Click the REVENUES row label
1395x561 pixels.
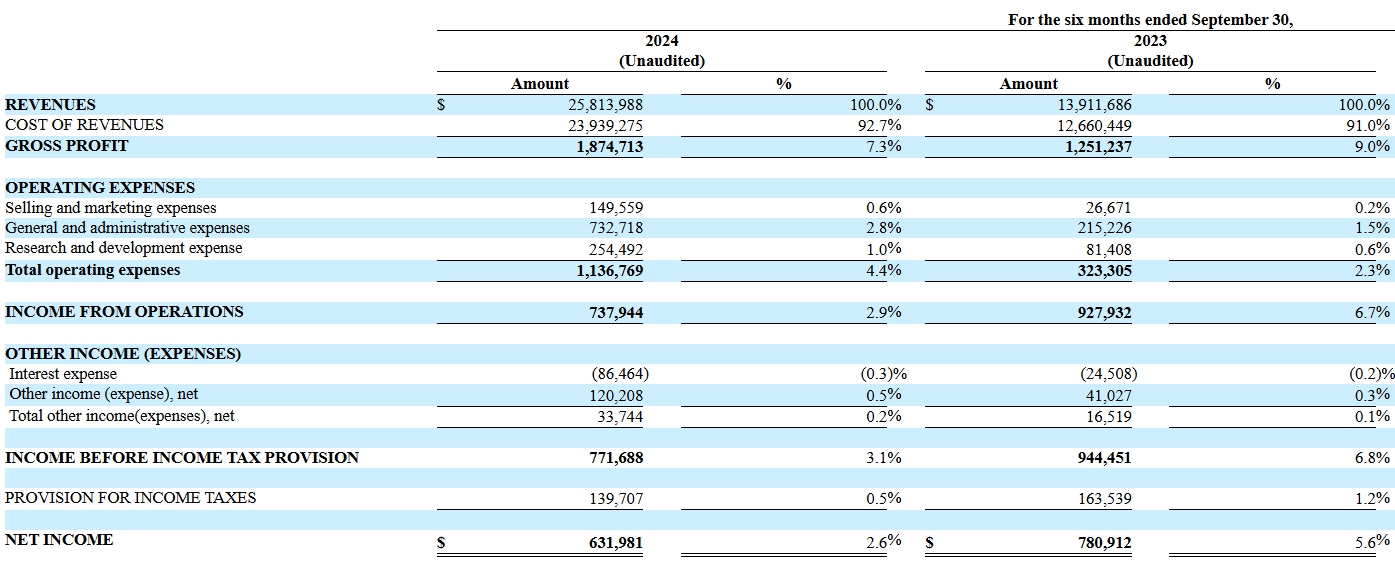coord(51,104)
